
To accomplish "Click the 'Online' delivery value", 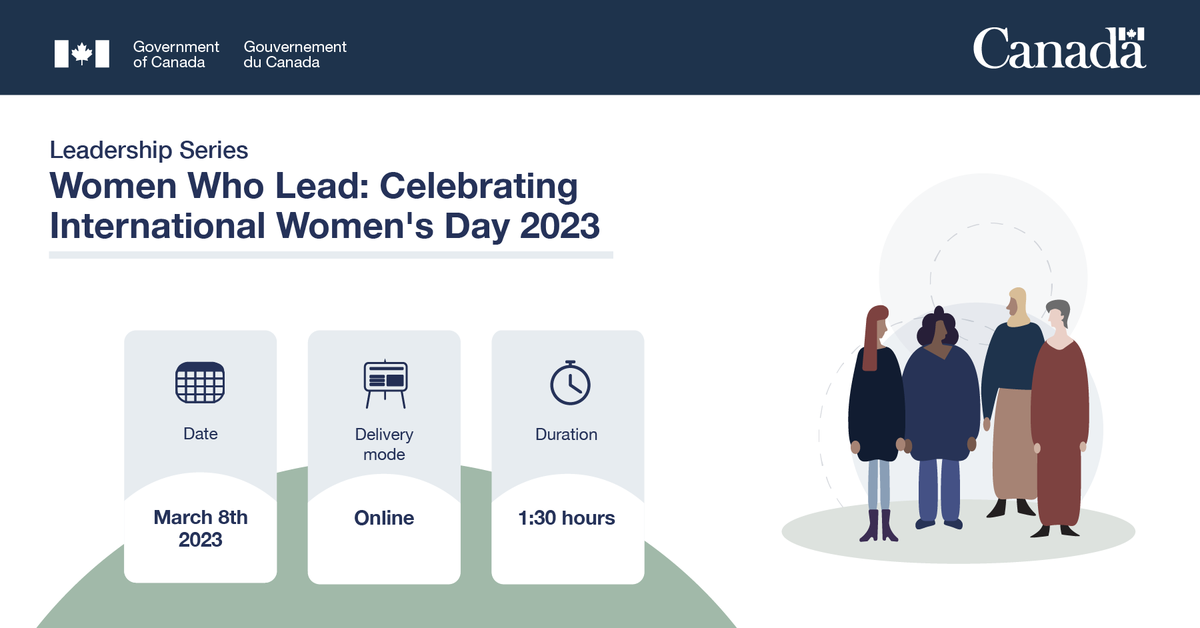I will pyautogui.click(x=384, y=518).
